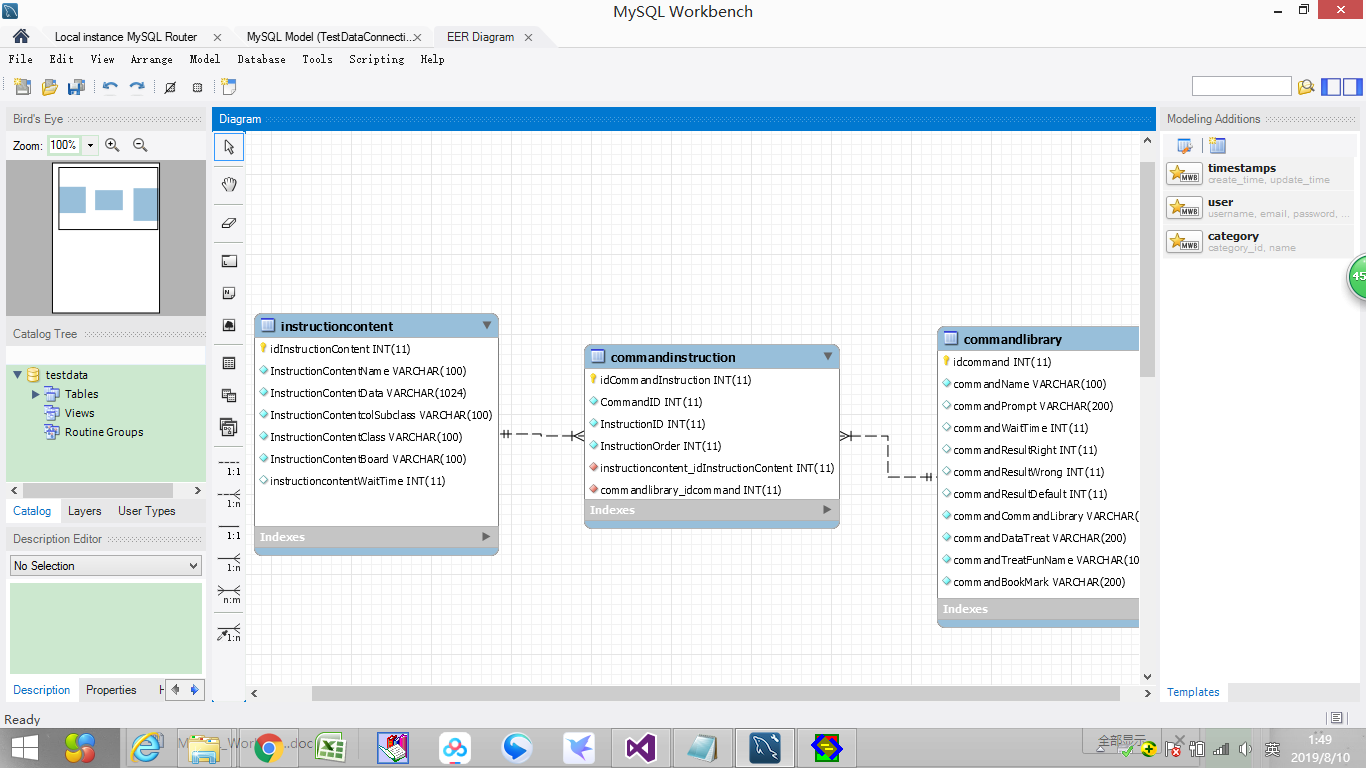
Task: Pick the n:m many-to-many relationship tool
Action: pyautogui.click(x=229, y=593)
